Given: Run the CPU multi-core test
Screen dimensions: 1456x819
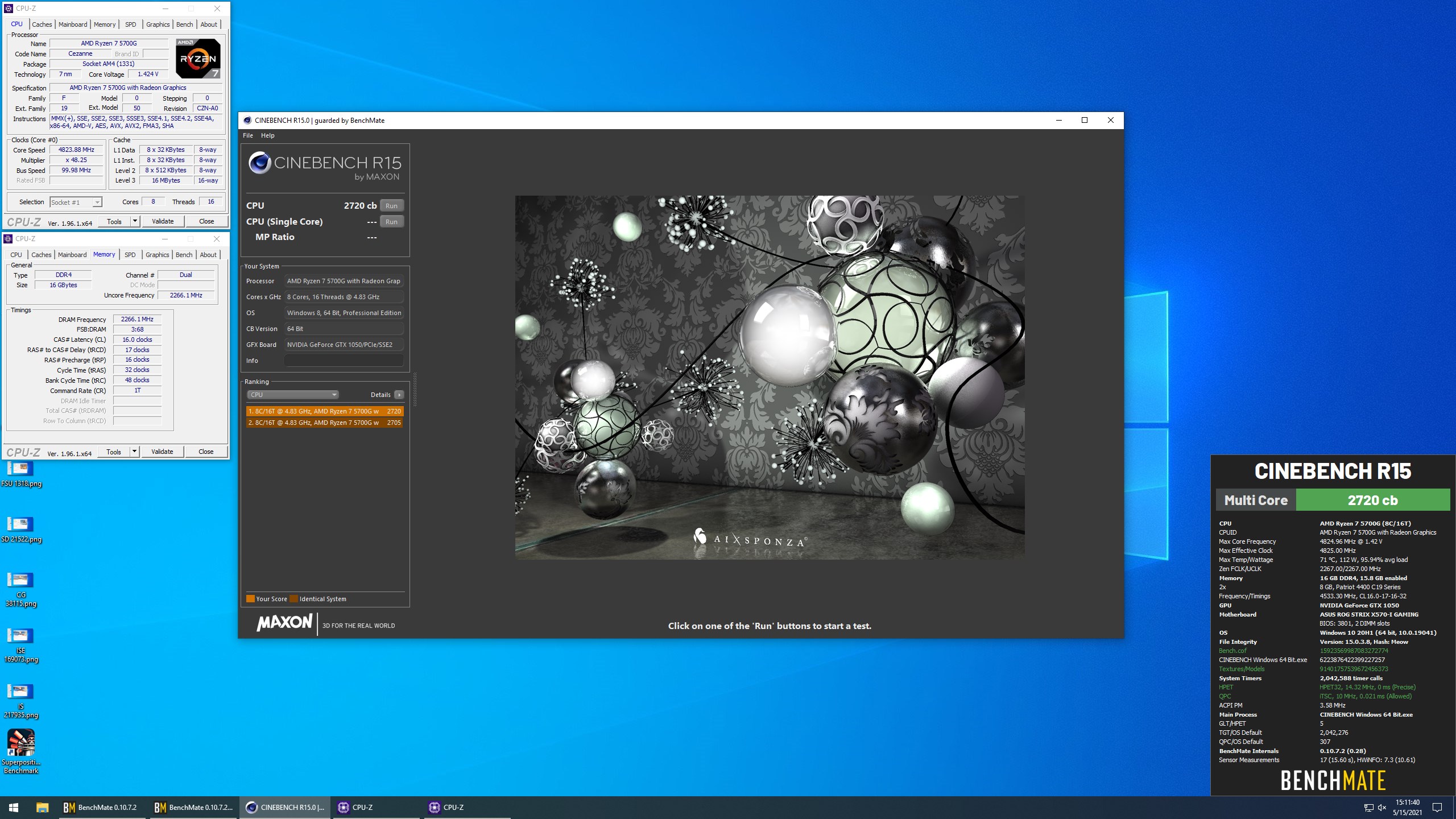Looking at the screenshot, I should pos(391,206).
